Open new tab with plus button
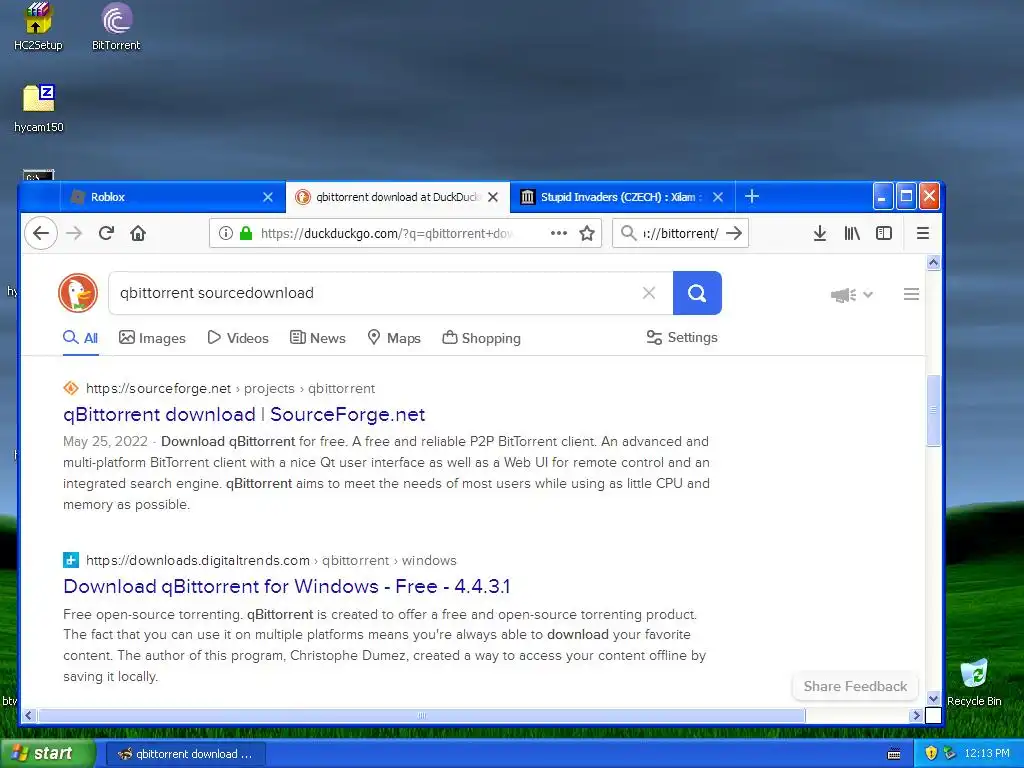 (x=752, y=197)
